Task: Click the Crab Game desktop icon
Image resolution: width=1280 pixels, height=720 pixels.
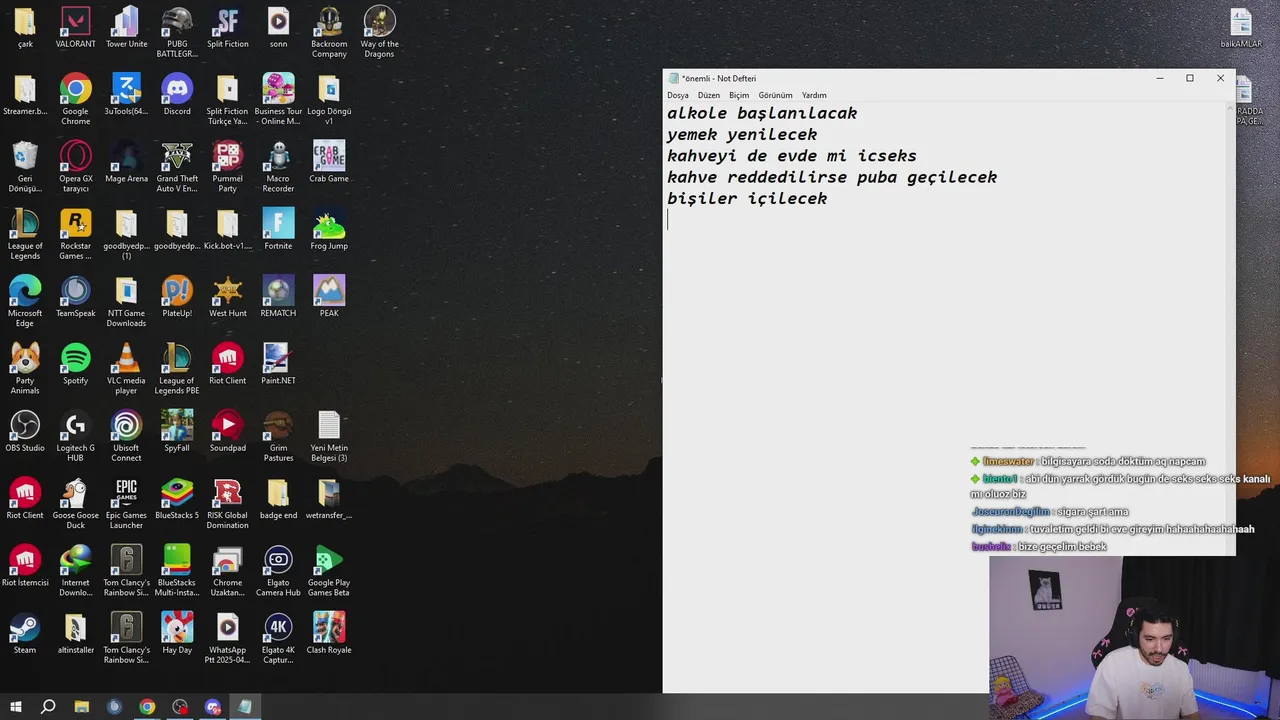Action: point(329,162)
